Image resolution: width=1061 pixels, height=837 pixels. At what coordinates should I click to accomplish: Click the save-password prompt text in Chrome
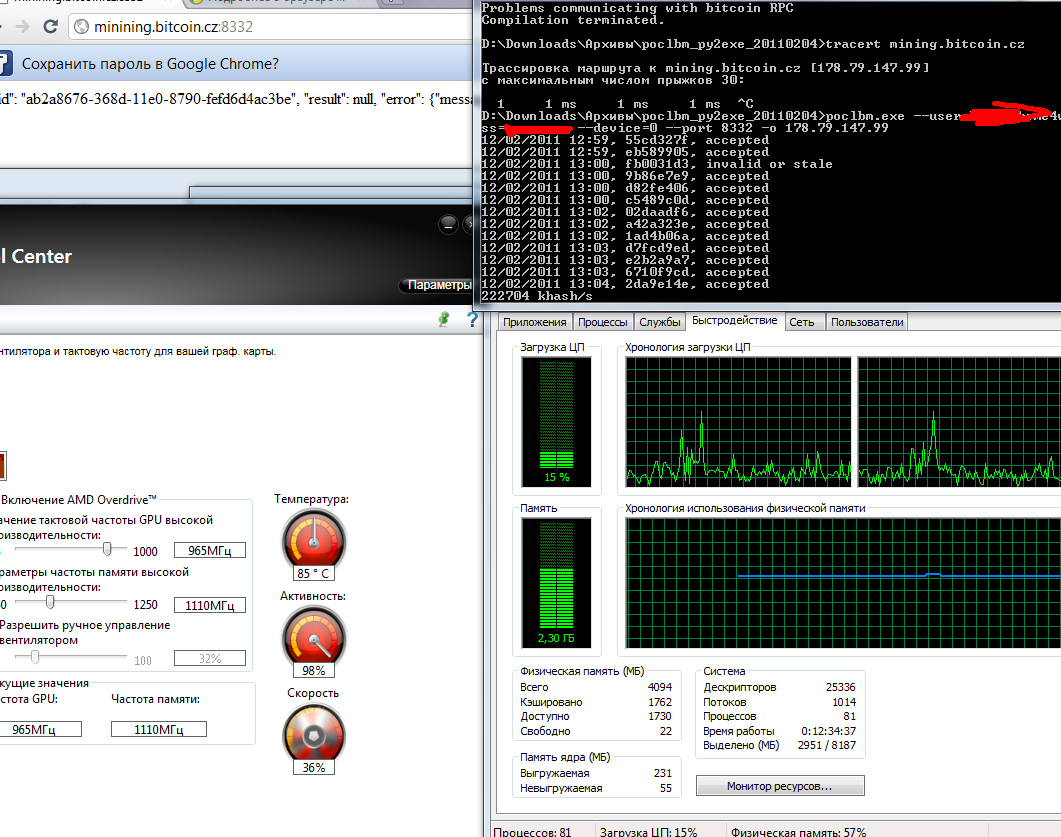[150, 64]
